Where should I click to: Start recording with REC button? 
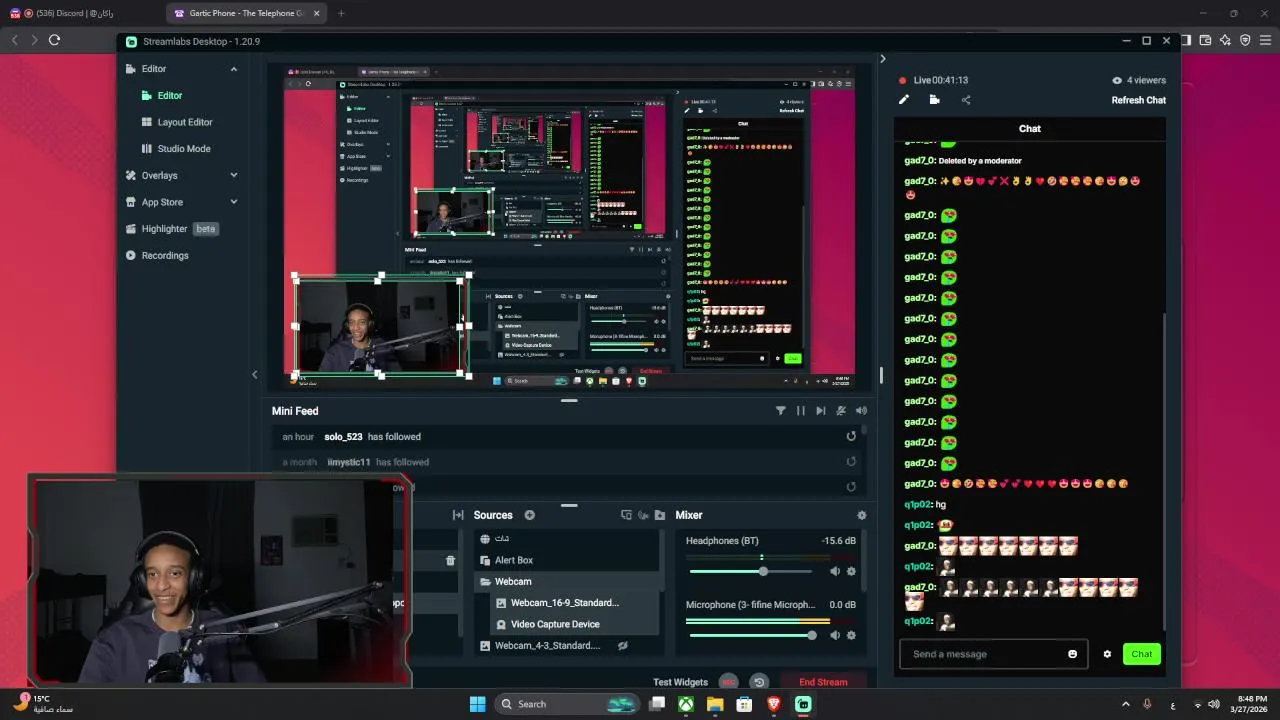click(x=728, y=682)
